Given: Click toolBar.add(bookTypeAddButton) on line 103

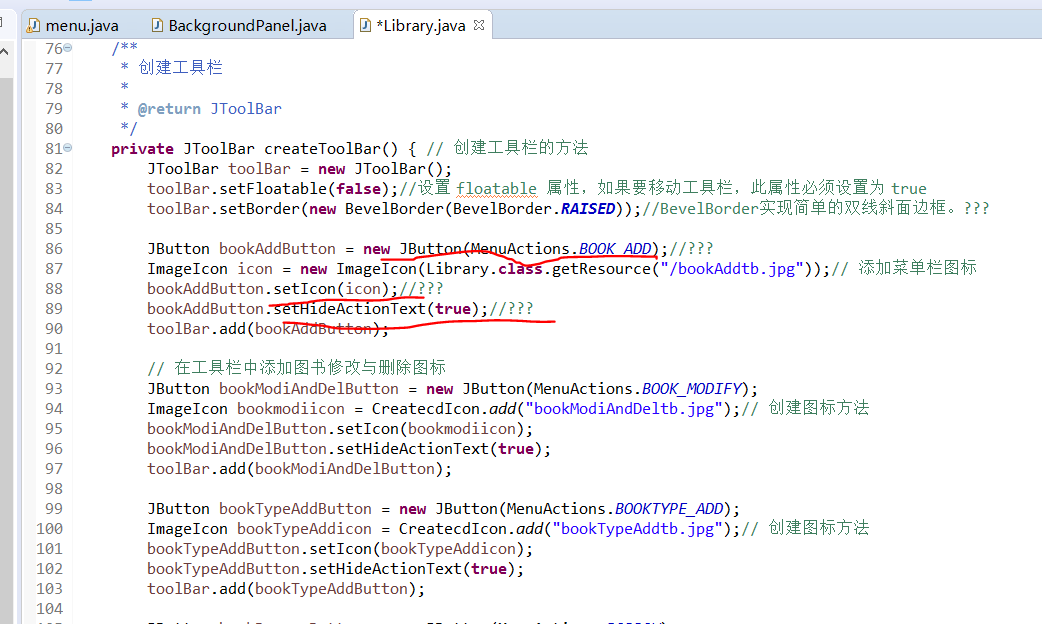Looking at the screenshot, I should (x=286, y=589).
